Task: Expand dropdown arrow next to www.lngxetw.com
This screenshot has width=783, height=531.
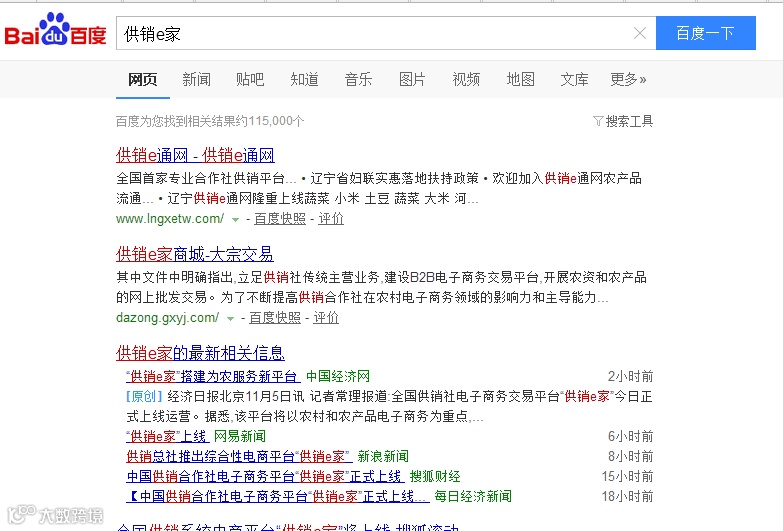Action: 235,219
